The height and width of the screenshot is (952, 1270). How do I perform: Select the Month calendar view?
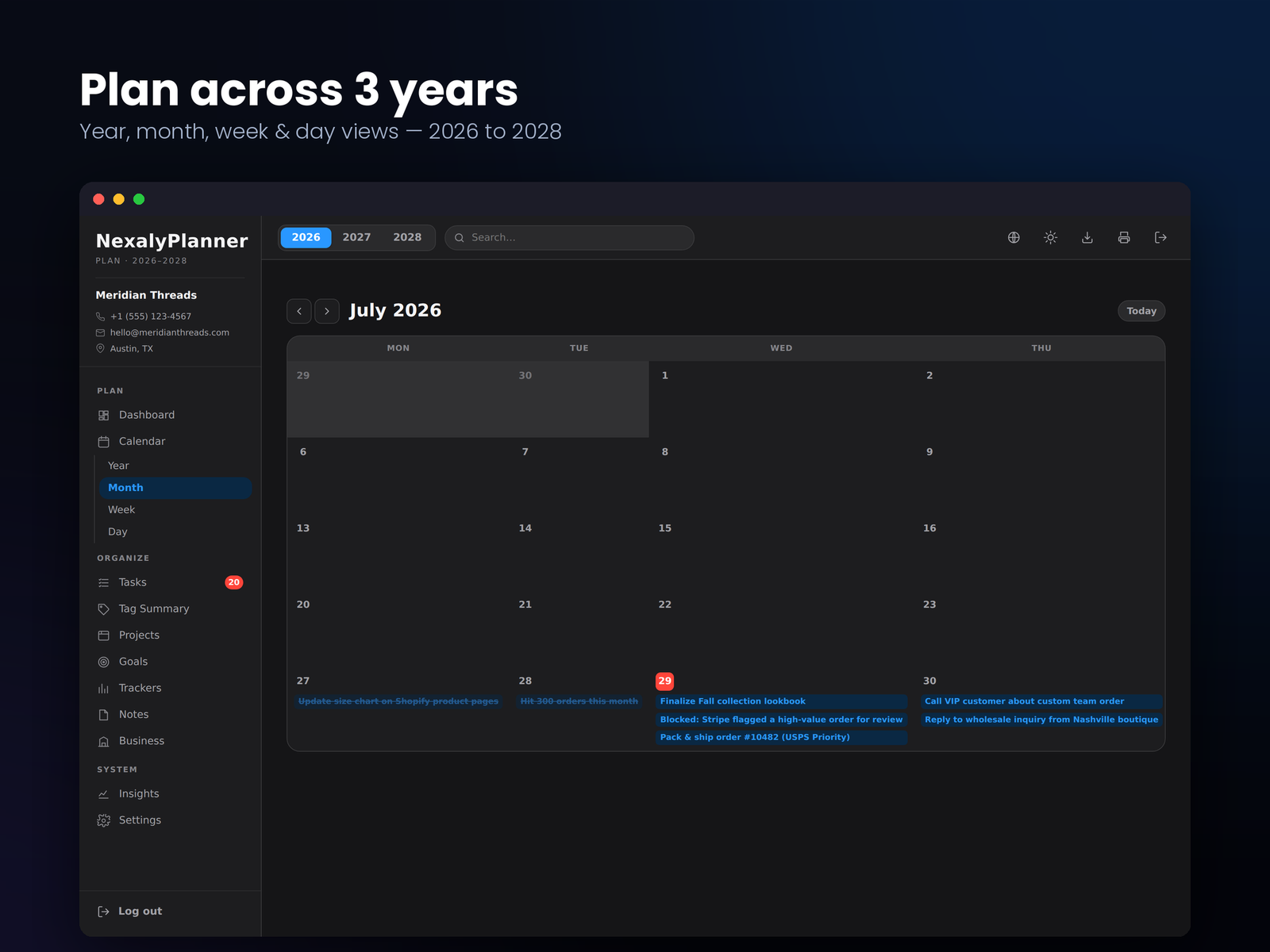click(x=175, y=488)
